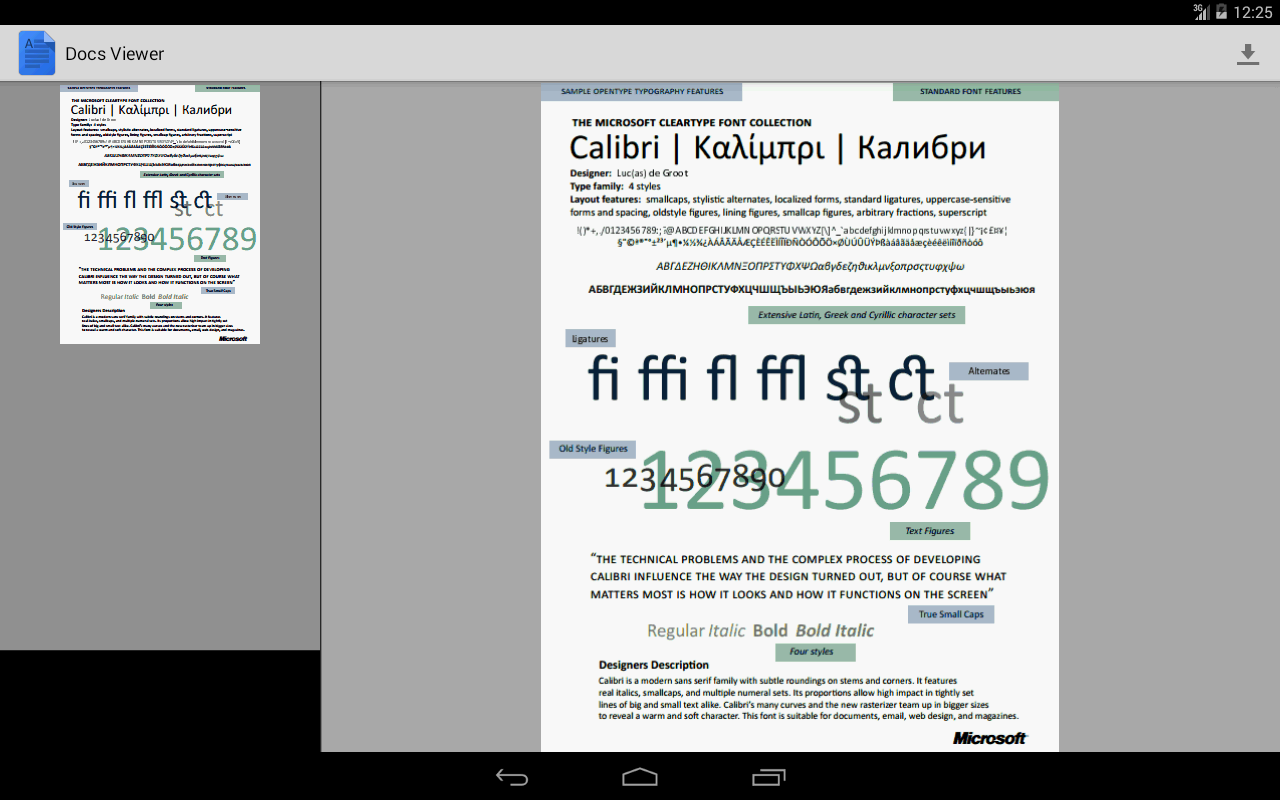The height and width of the screenshot is (800, 1280).
Task: Click the small black '1234567890' old style figures
Action: click(695, 479)
